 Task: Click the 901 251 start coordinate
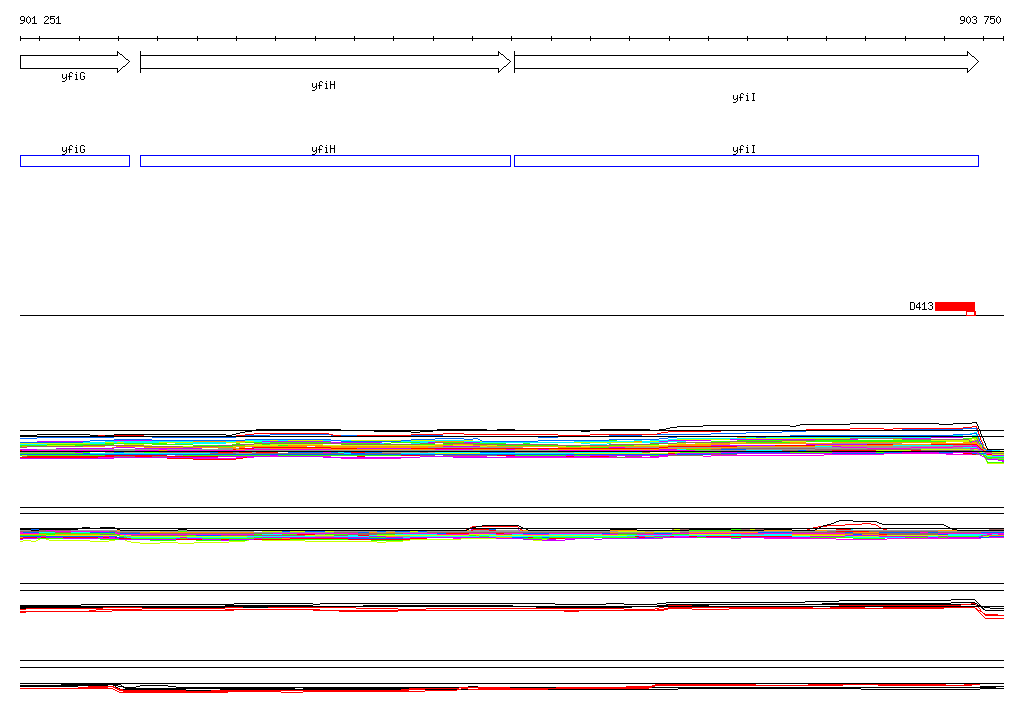tap(40, 20)
